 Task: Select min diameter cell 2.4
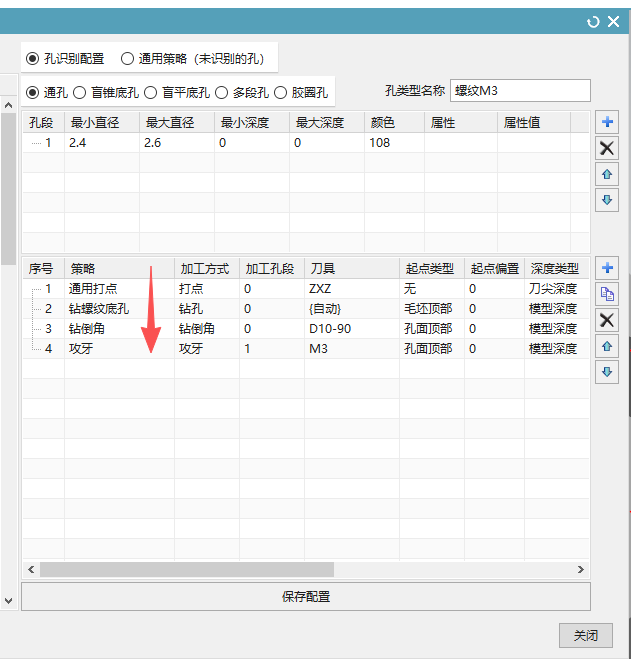click(x=102, y=143)
